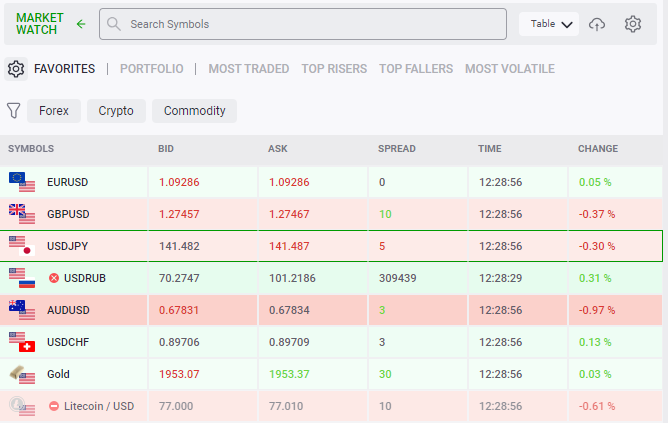This screenshot has height=423, width=668.
Task: Click GBPUSD change value -0.37 %
Action: click(597, 214)
